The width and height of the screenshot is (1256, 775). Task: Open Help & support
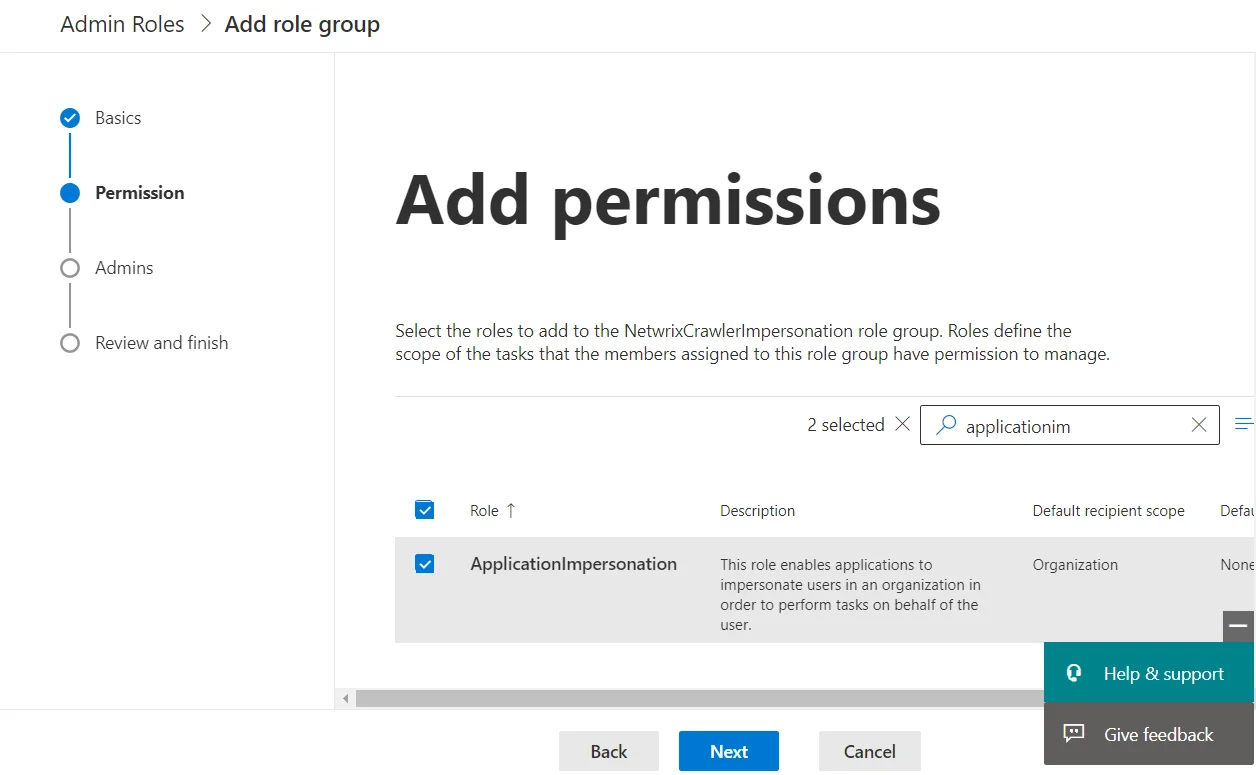click(x=1149, y=673)
